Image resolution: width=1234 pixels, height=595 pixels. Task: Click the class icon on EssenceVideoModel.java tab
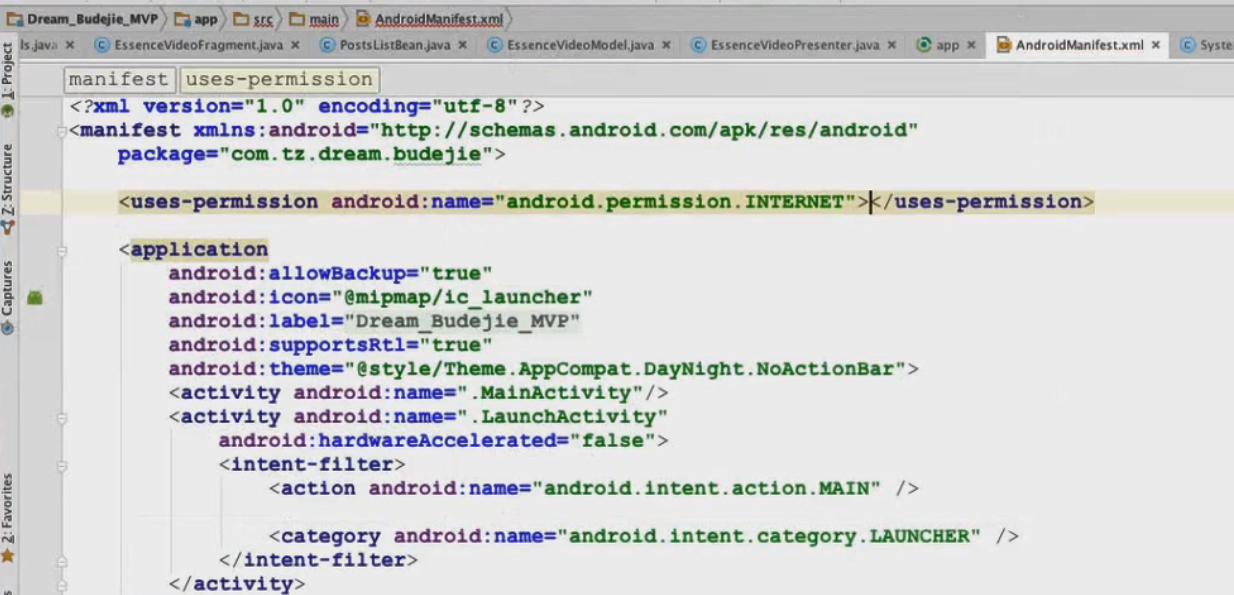[x=494, y=45]
